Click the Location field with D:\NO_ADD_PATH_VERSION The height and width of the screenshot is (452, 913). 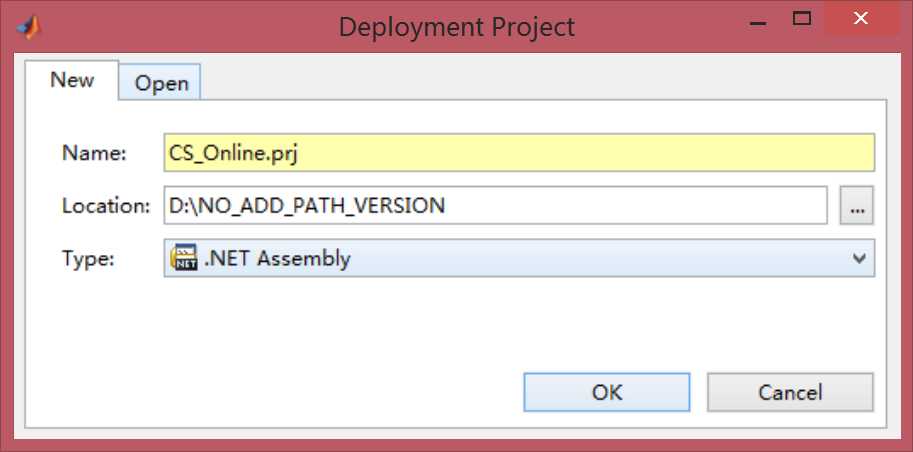pos(496,206)
